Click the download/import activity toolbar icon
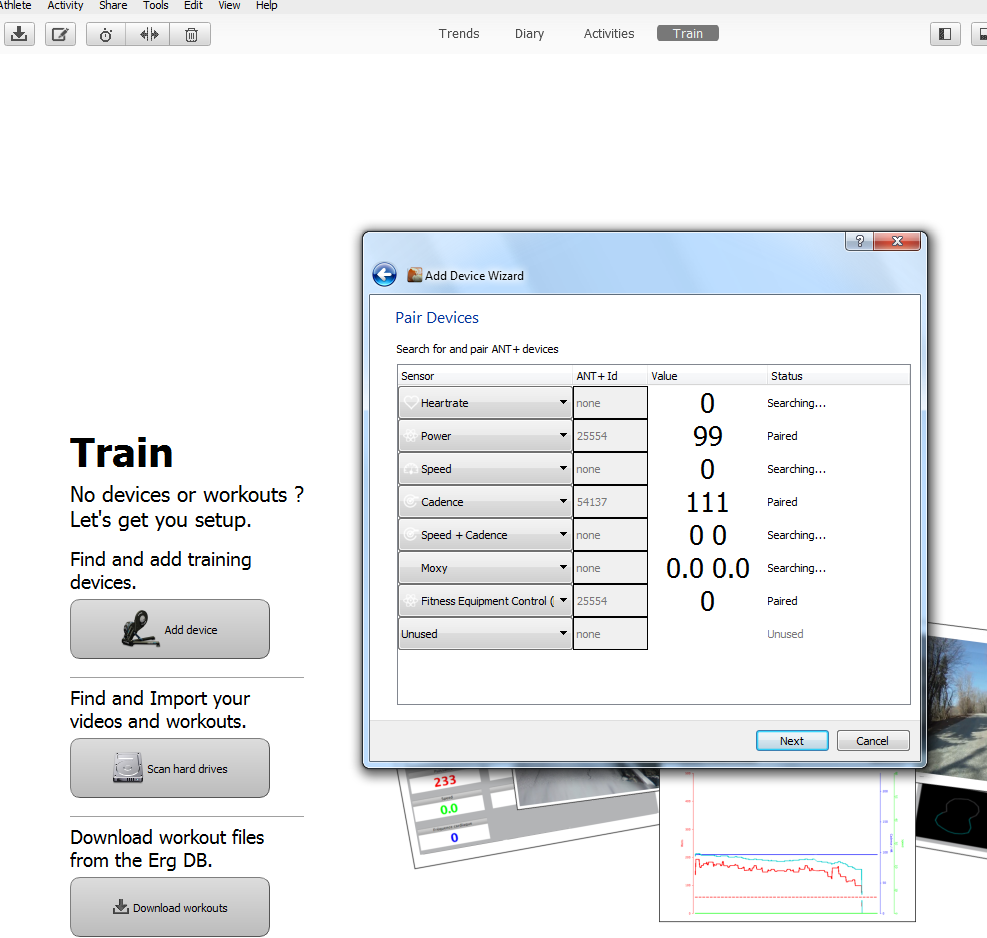 coord(20,34)
